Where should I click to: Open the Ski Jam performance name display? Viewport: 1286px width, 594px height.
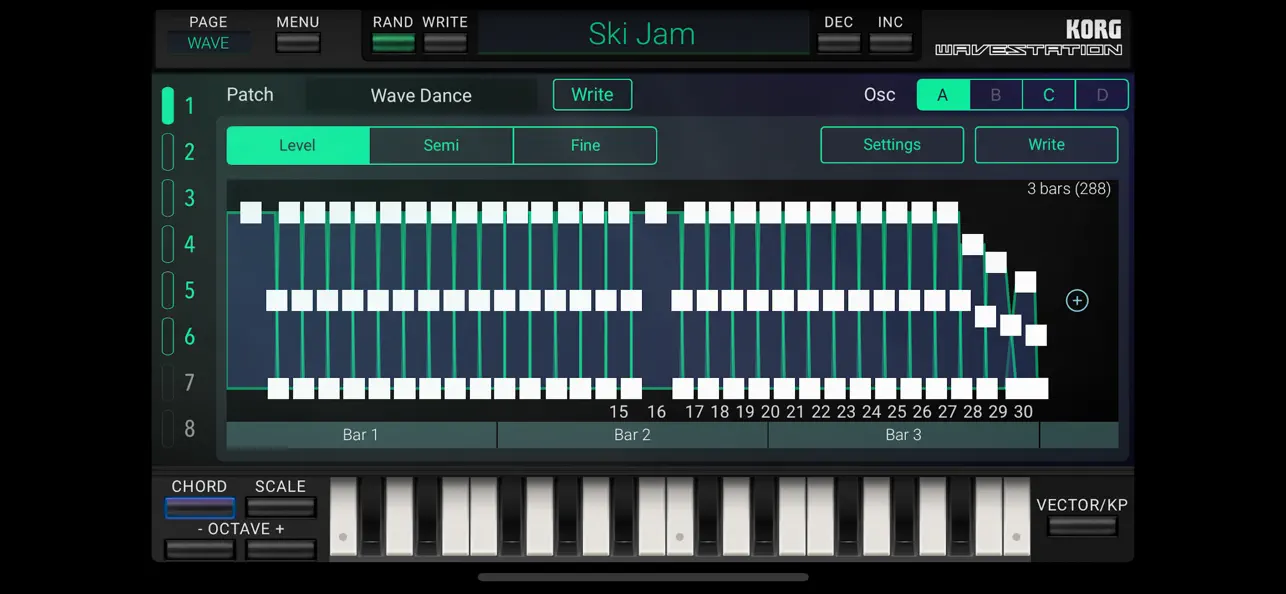tap(642, 33)
